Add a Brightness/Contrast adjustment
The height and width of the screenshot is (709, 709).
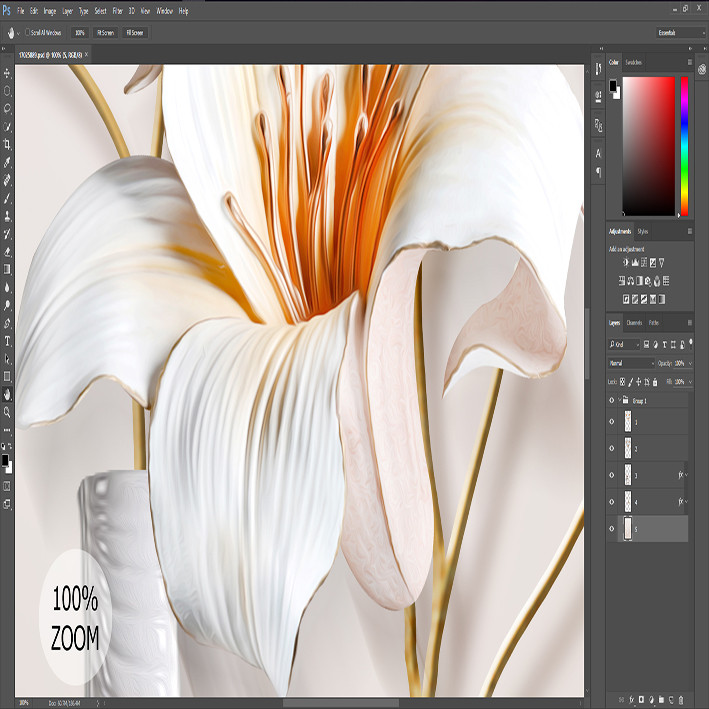pyautogui.click(x=626, y=262)
